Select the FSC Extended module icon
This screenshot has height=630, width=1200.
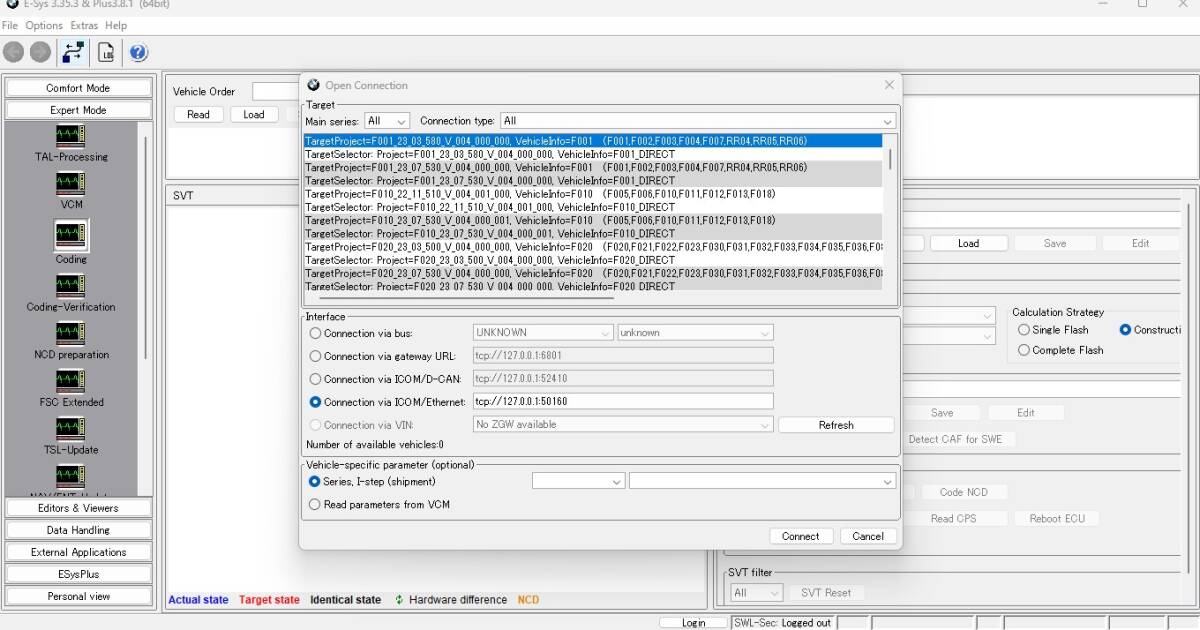(x=70, y=381)
